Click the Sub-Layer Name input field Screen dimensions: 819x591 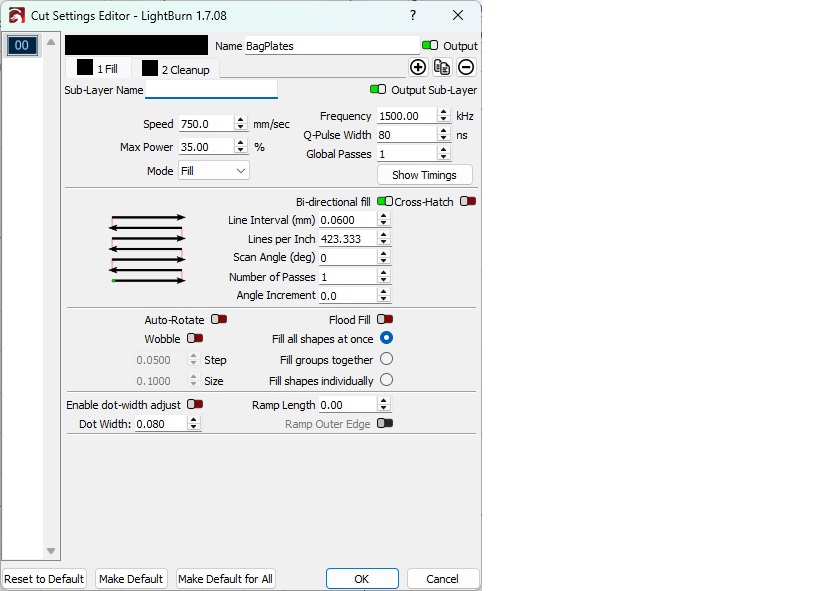211,89
